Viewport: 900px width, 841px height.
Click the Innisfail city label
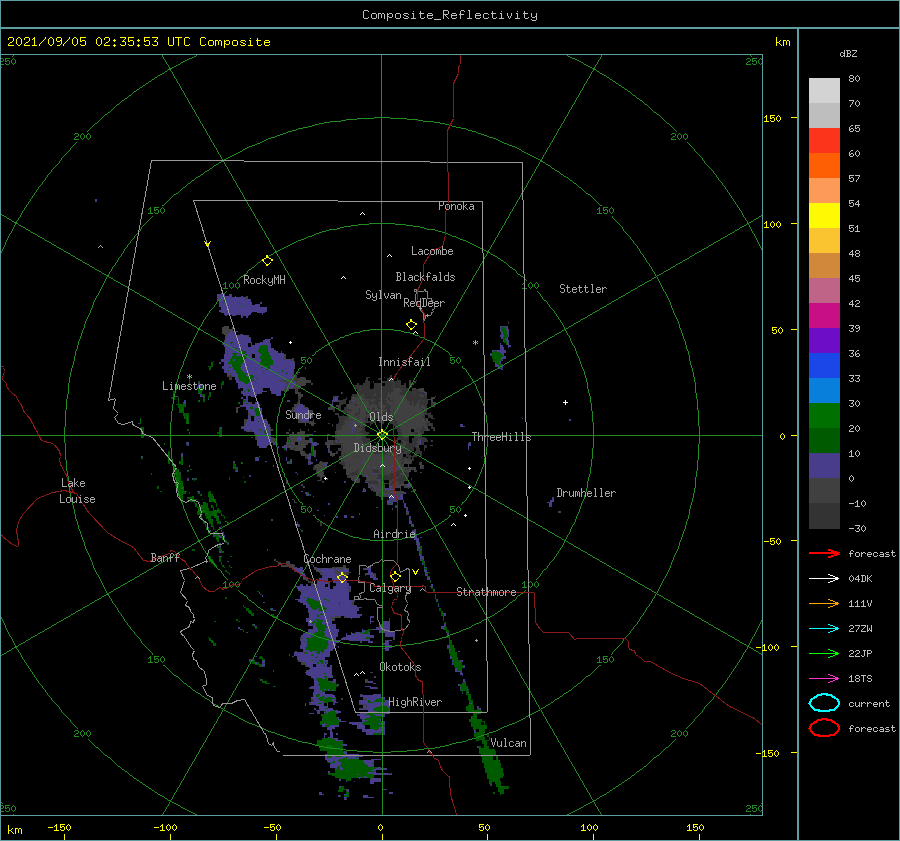pos(404,362)
